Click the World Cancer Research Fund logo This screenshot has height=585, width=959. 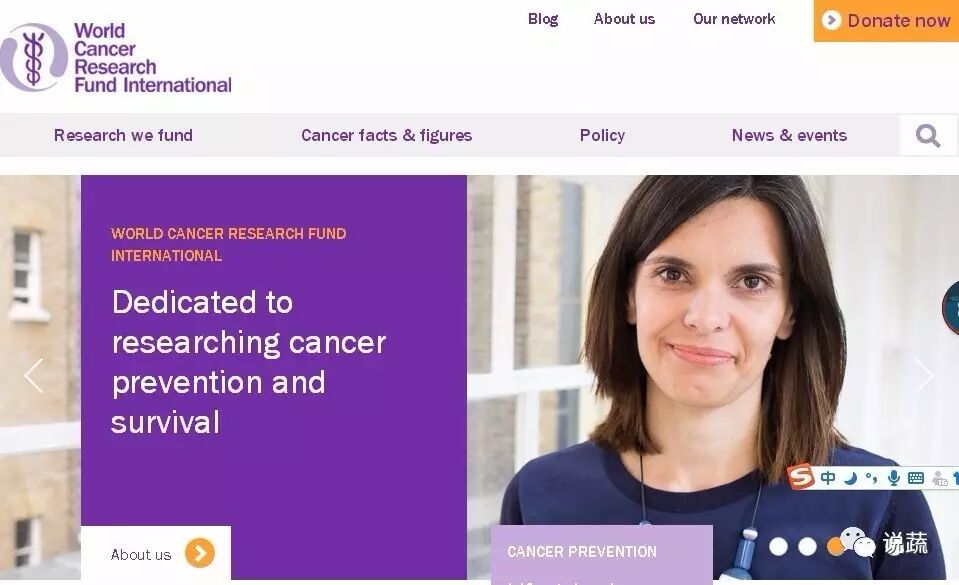(x=116, y=58)
